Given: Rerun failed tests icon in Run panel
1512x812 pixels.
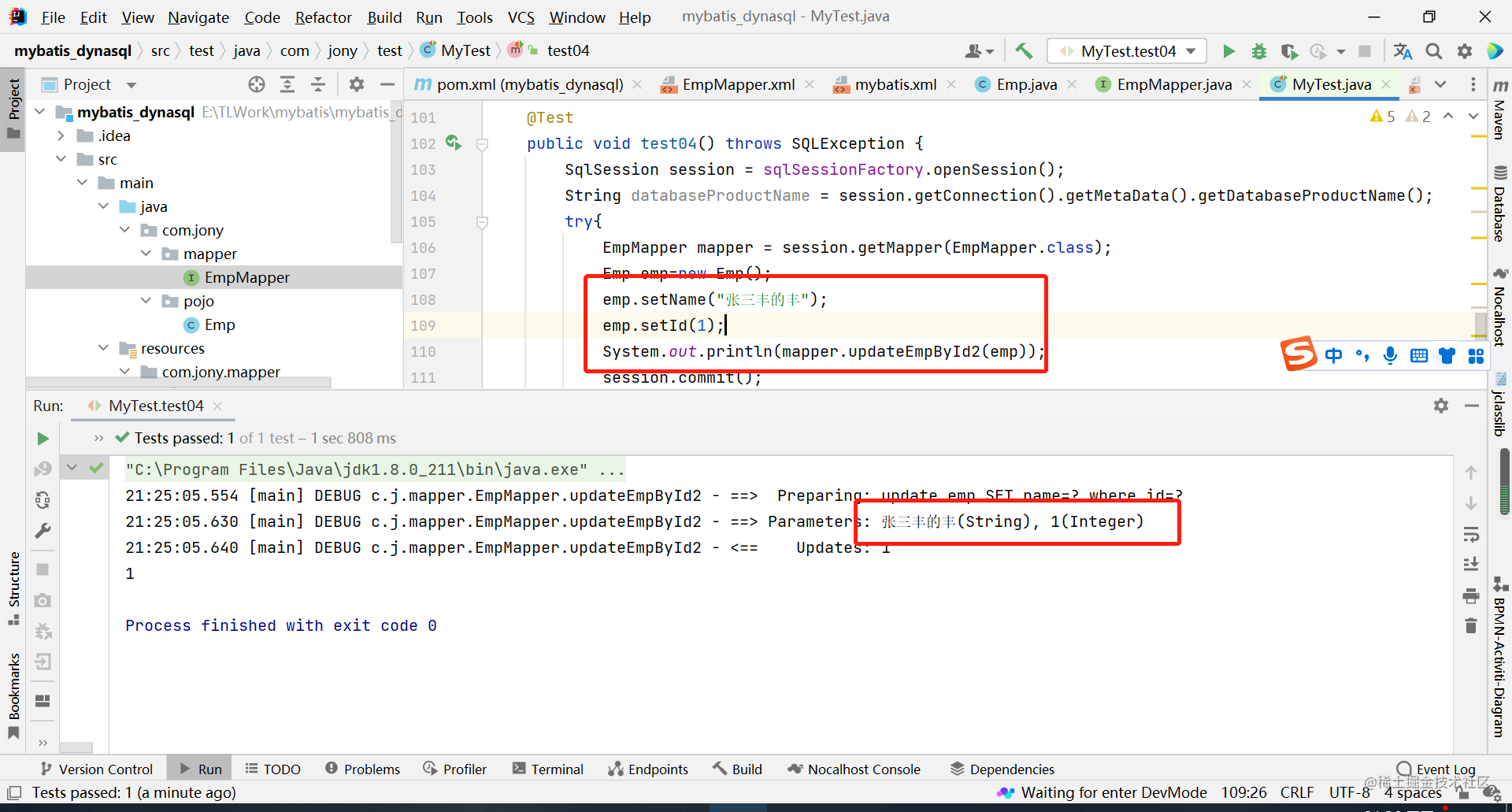Looking at the screenshot, I should [43, 469].
